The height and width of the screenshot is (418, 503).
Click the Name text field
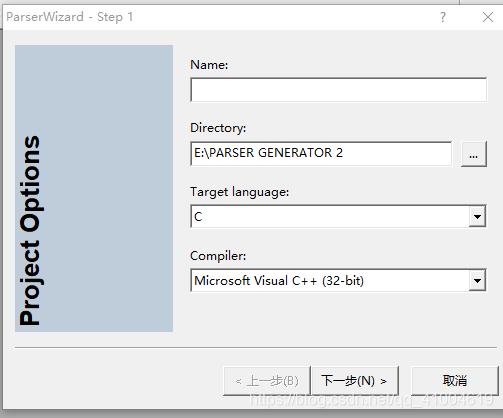338,90
